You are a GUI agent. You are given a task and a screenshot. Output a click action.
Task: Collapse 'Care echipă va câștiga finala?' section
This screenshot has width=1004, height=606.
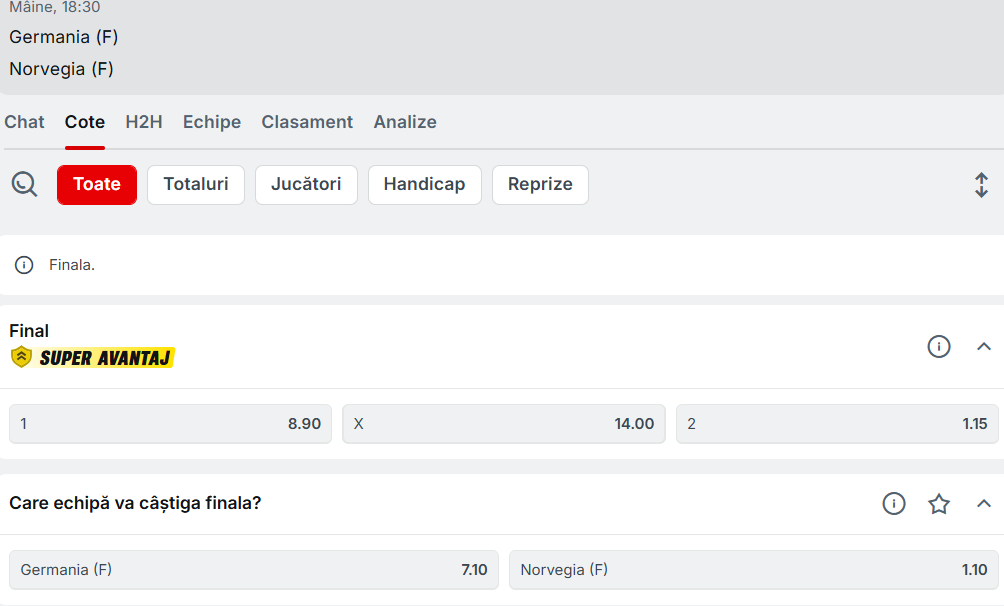983,503
